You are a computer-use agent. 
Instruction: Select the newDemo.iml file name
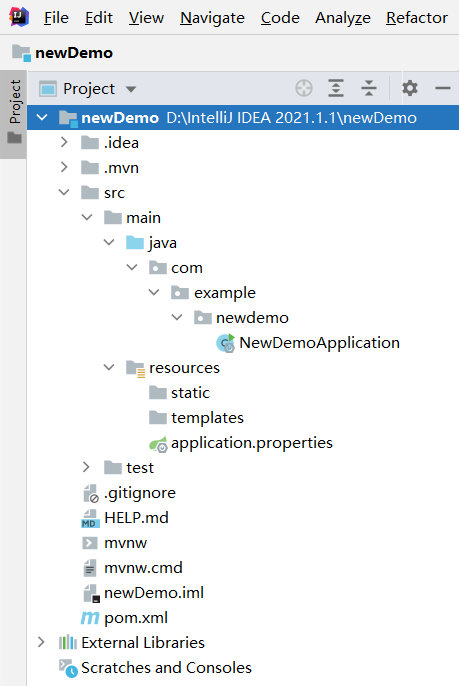point(154,593)
